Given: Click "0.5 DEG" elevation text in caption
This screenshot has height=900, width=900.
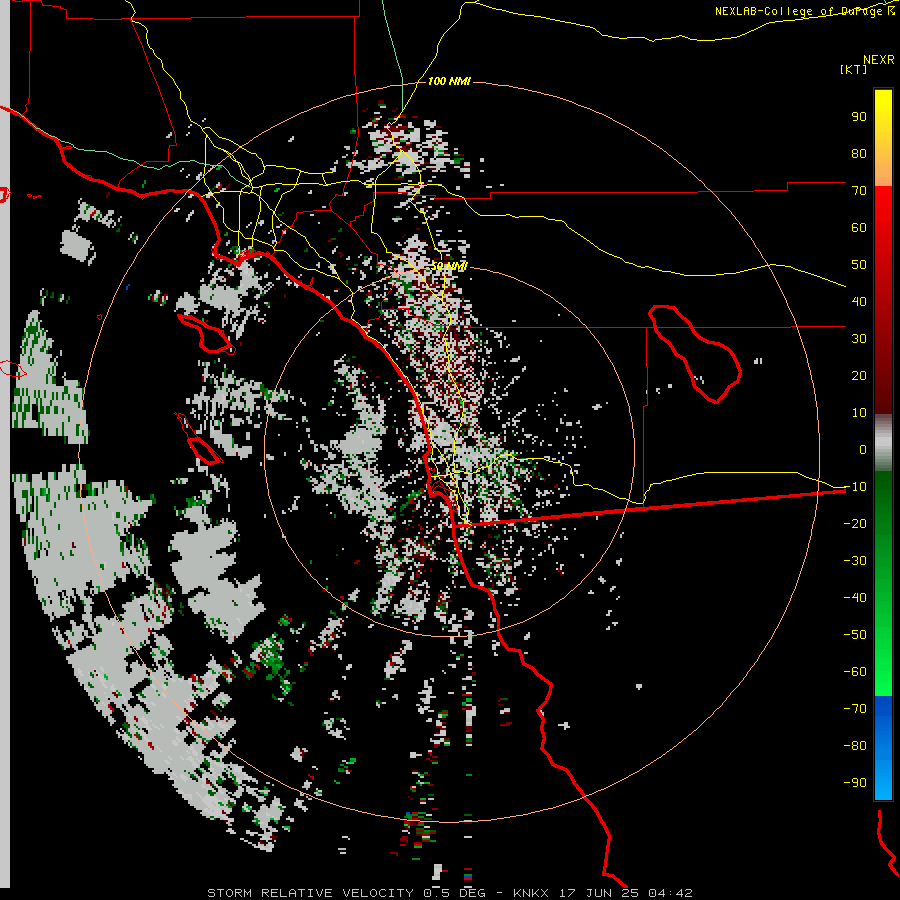Looking at the screenshot, I should (x=455, y=893).
